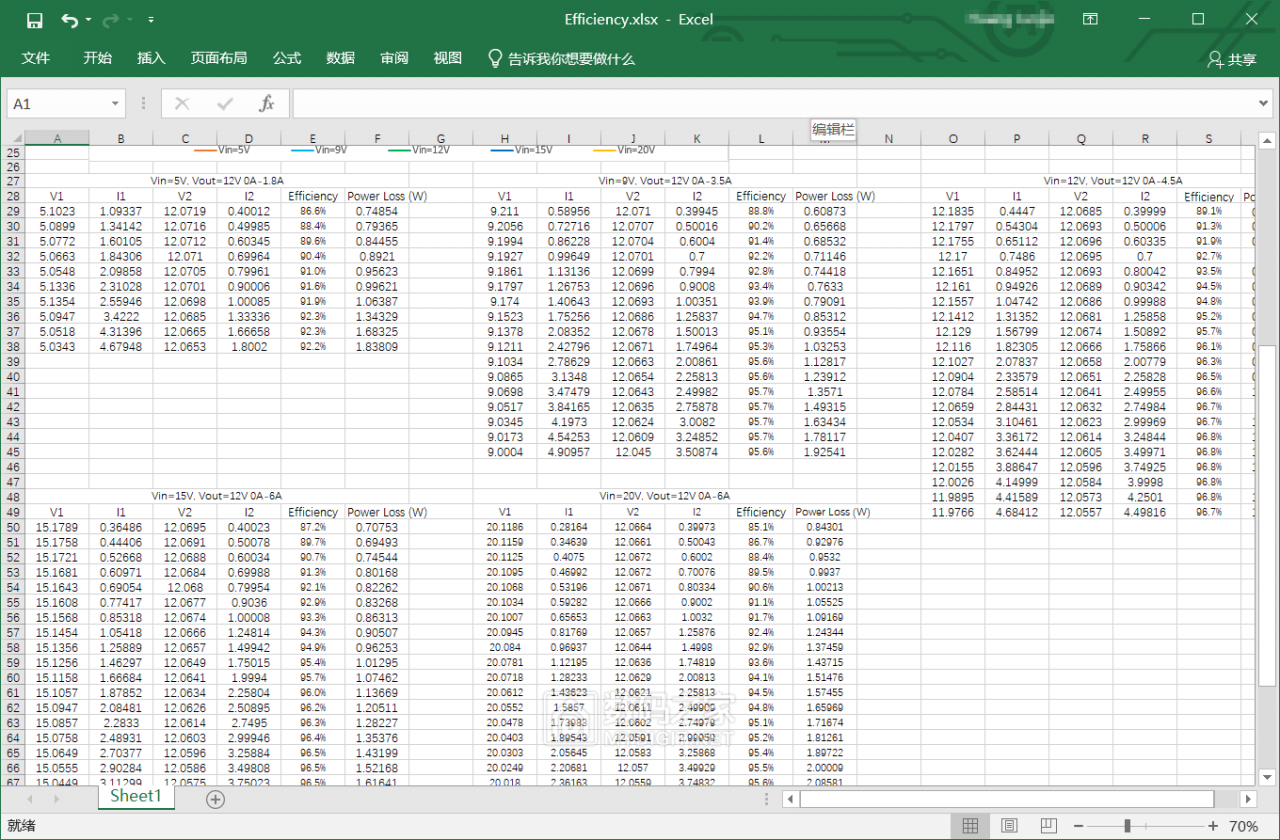Click cell with value 20.1186
The height and width of the screenshot is (840, 1280).
(x=505, y=526)
